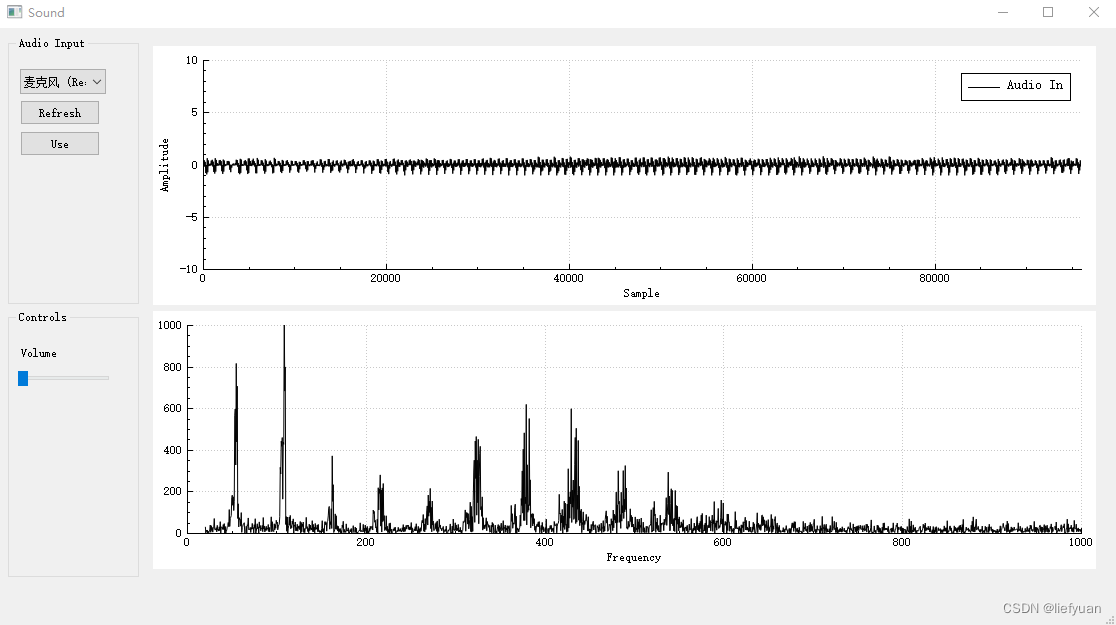1116x625 pixels.
Task: Select the Controls group header
Action: [41, 317]
